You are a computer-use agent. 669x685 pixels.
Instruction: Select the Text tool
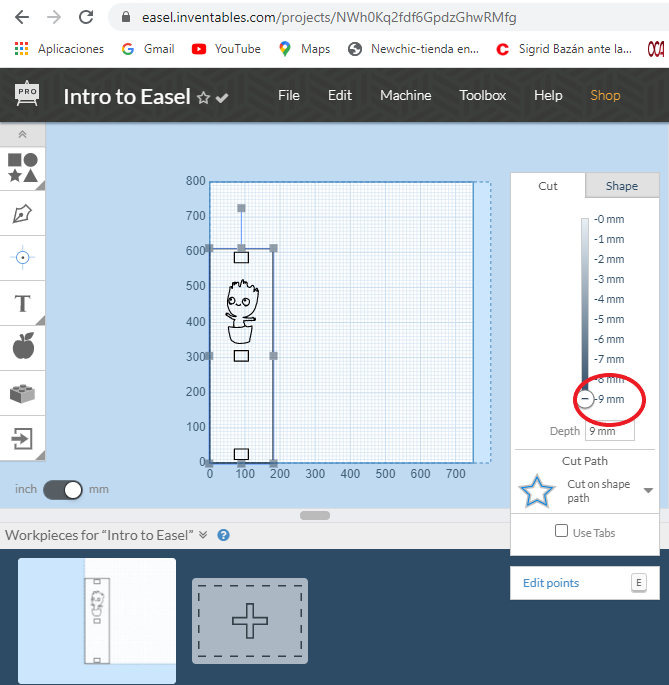click(x=22, y=303)
